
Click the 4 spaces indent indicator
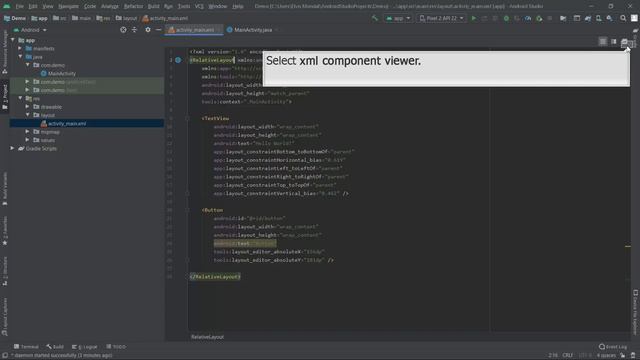(606, 356)
